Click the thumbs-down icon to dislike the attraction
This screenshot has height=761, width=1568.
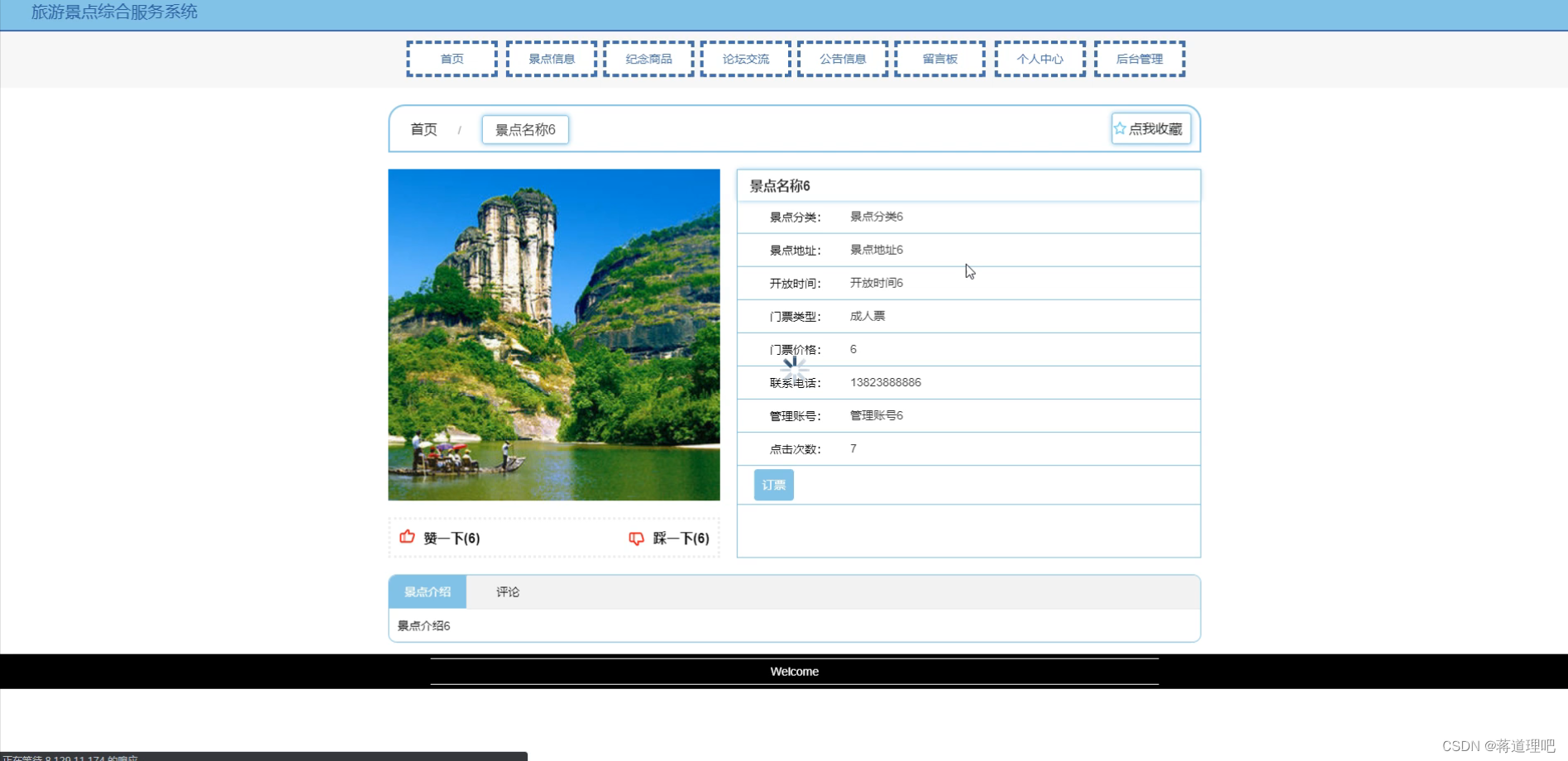pos(636,538)
